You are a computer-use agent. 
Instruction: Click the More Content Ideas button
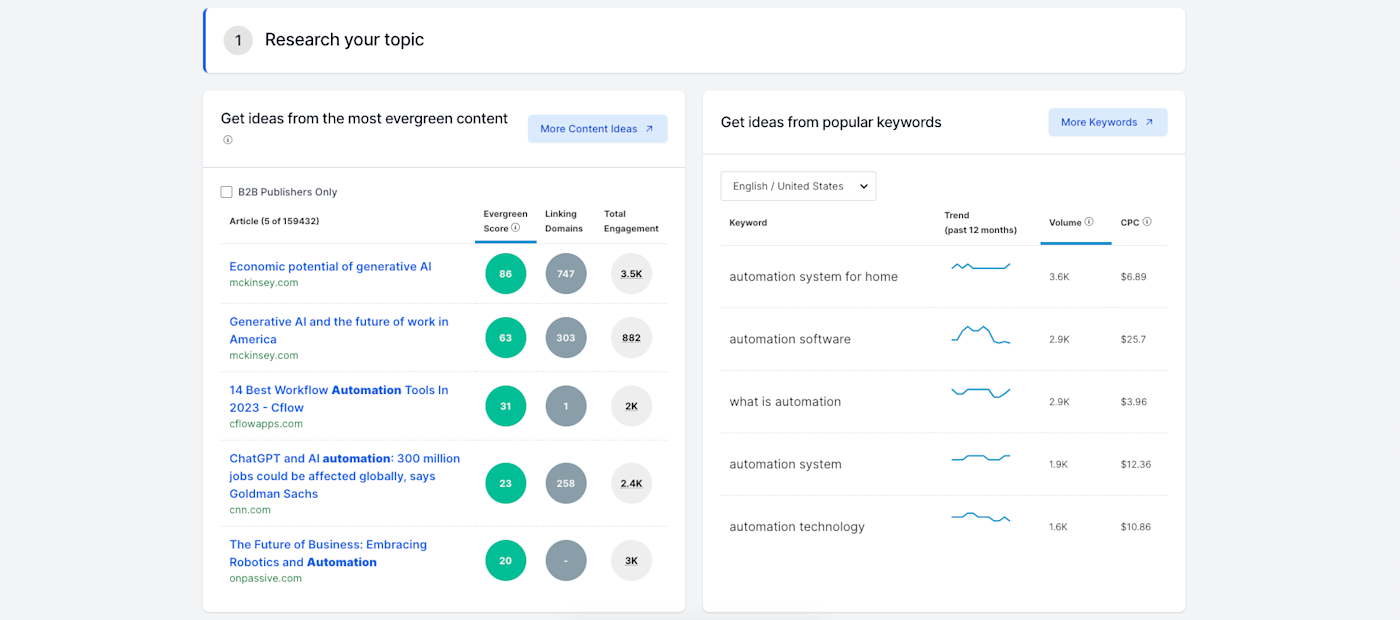point(597,129)
